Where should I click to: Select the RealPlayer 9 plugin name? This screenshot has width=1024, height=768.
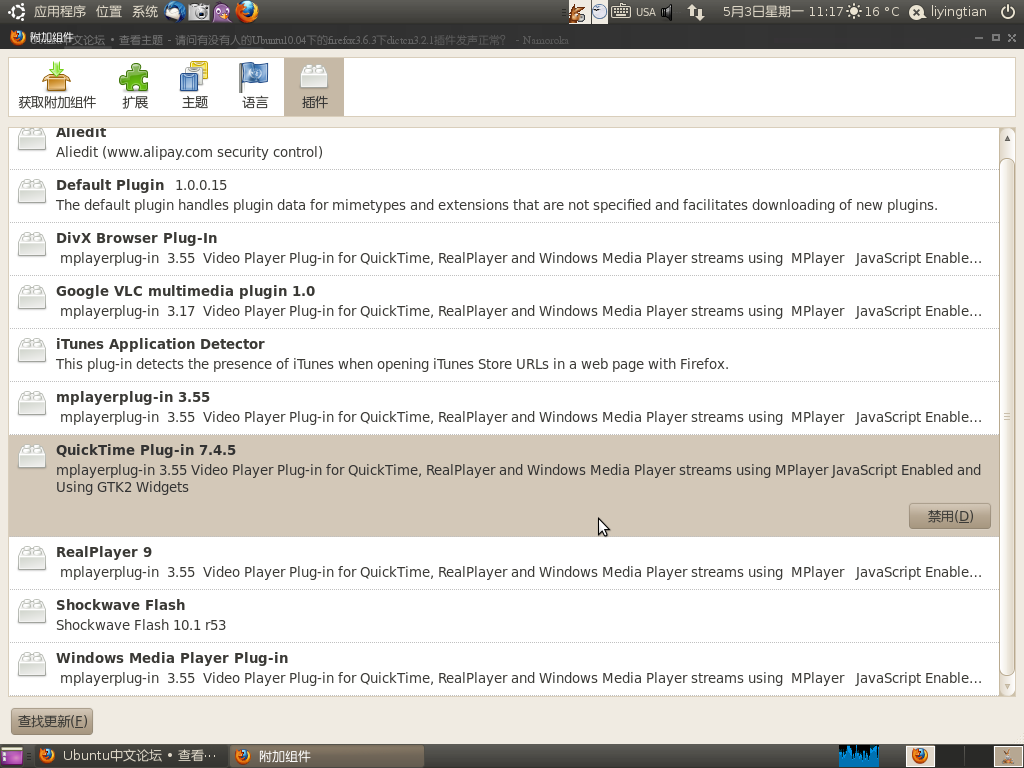[x=104, y=552]
